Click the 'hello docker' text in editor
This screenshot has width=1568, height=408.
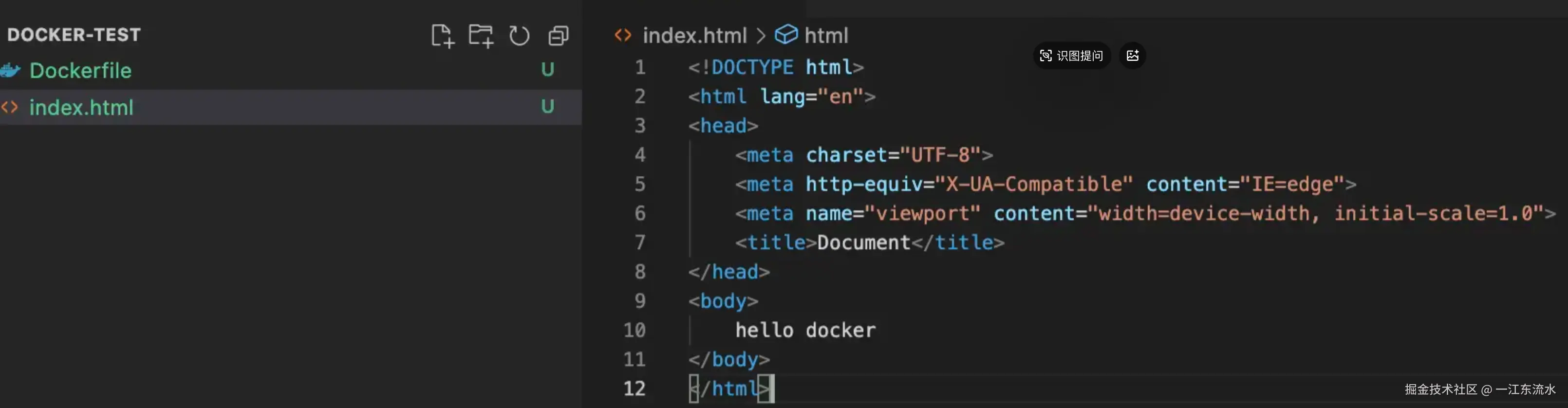click(804, 330)
